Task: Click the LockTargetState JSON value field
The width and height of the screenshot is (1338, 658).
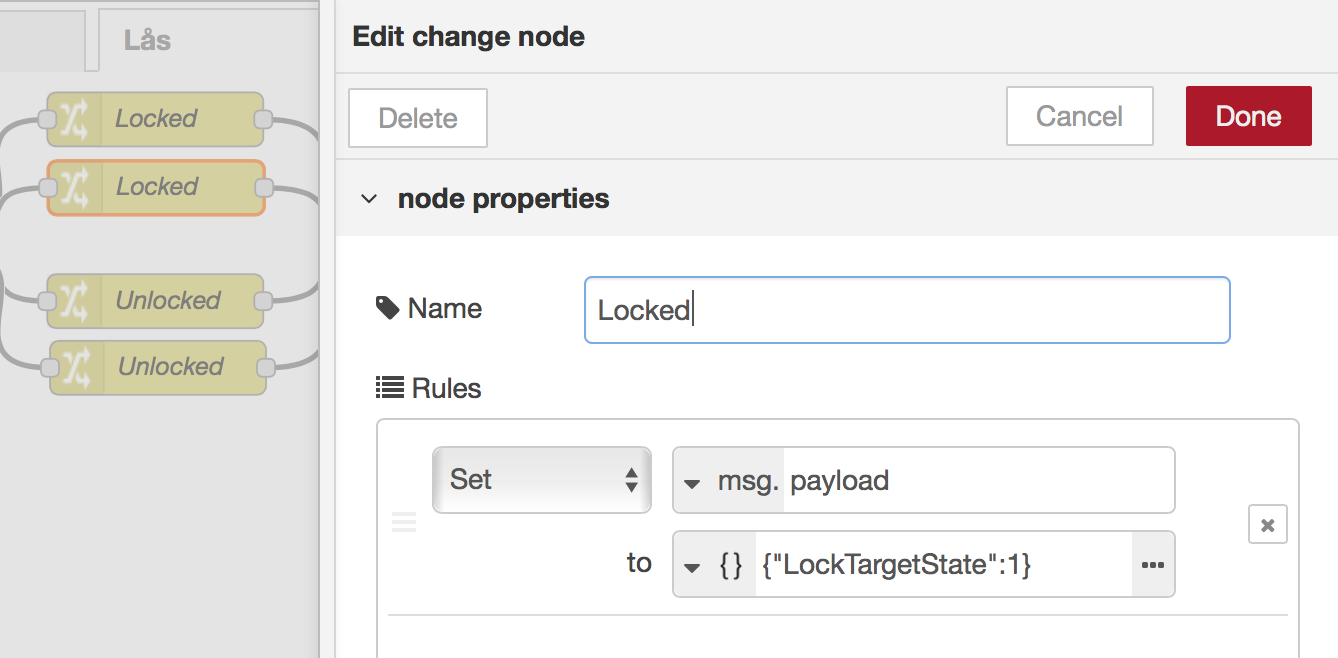Action: coord(940,565)
